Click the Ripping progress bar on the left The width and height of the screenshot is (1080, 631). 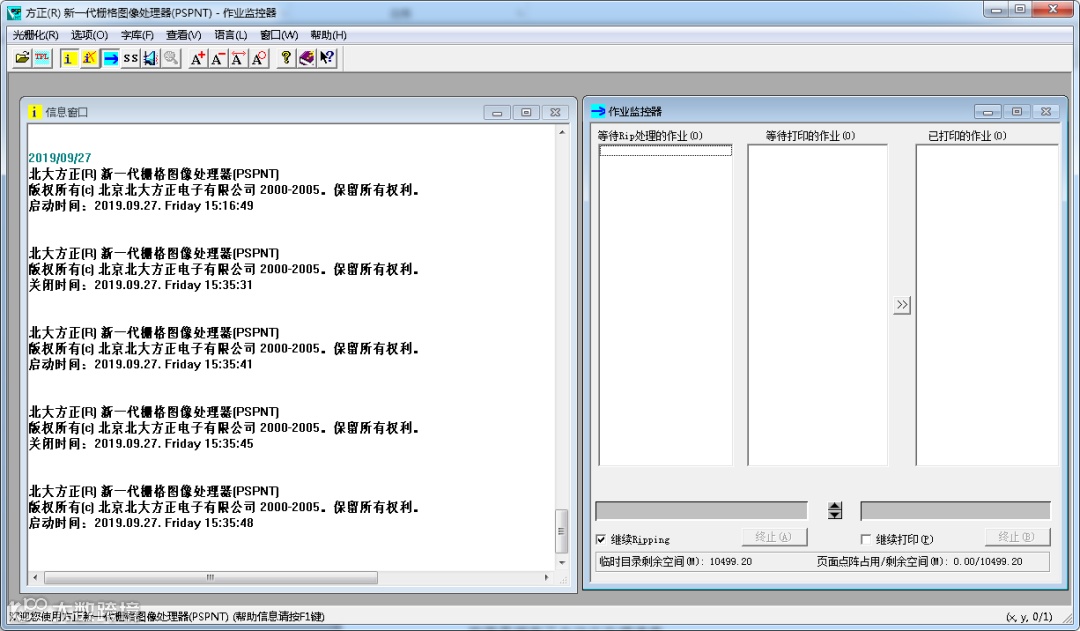[701, 510]
